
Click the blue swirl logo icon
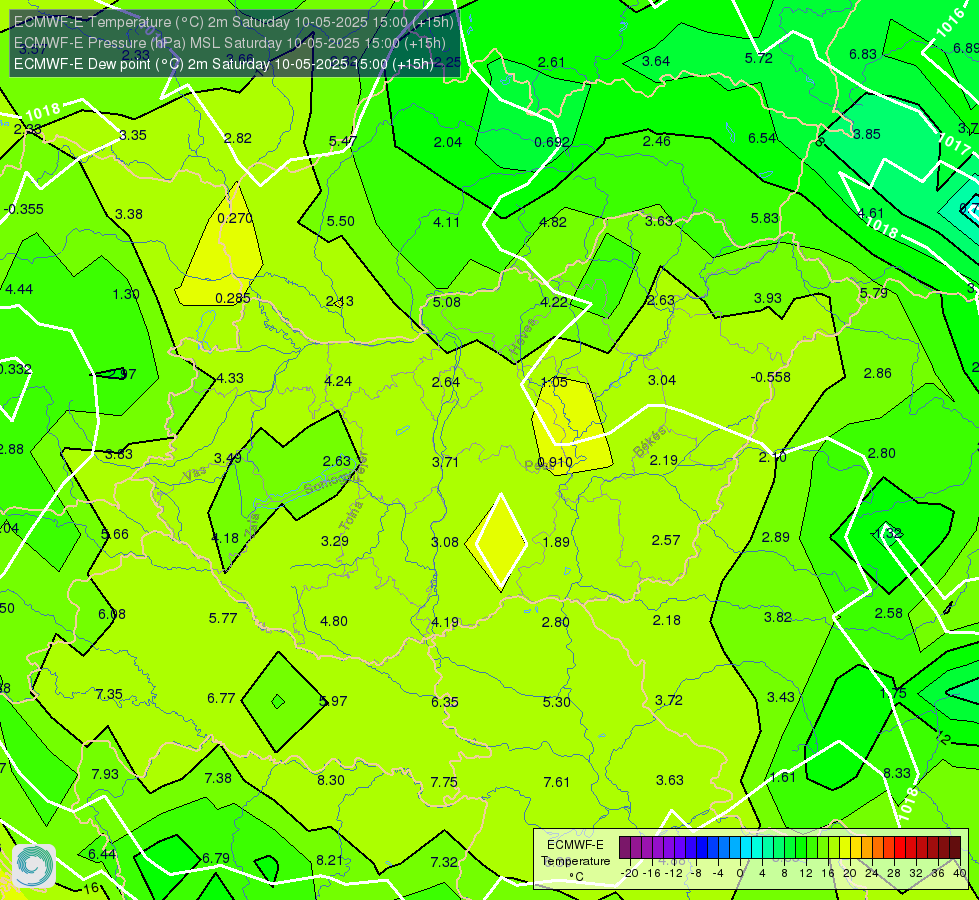pos(34,866)
